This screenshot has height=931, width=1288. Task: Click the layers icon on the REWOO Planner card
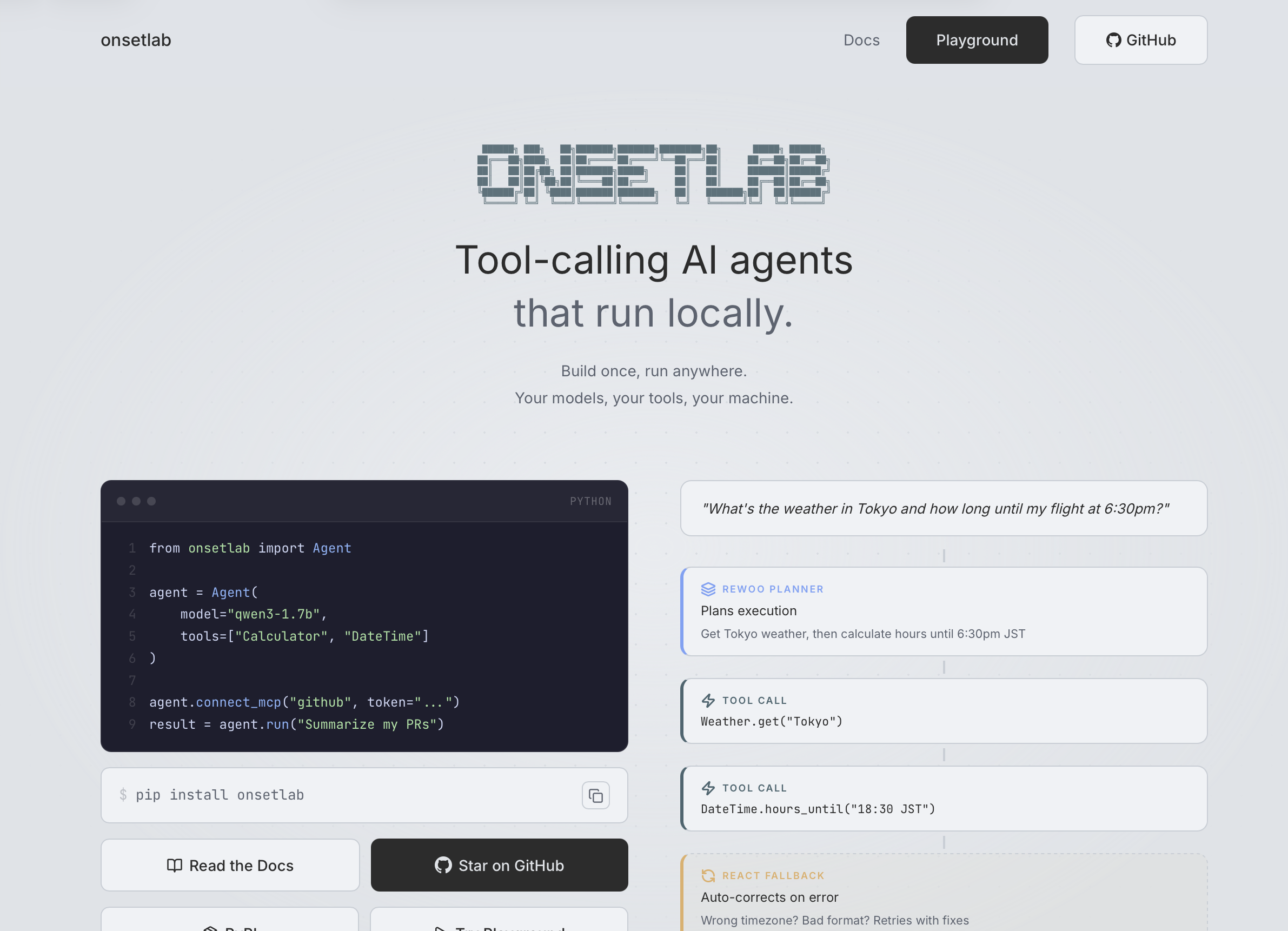click(708, 589)
